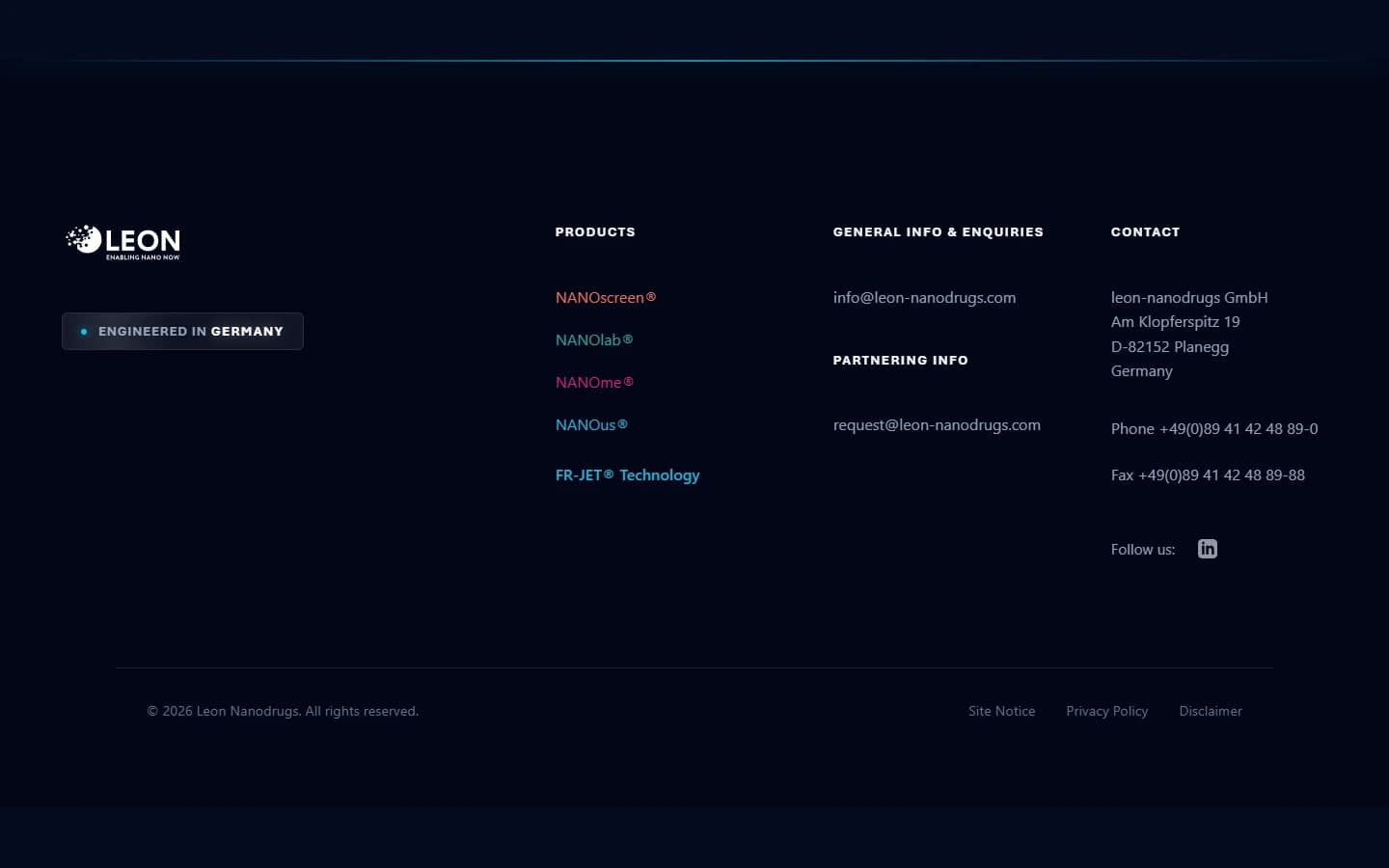Click the Follow us: label

tap(1143, 549)
